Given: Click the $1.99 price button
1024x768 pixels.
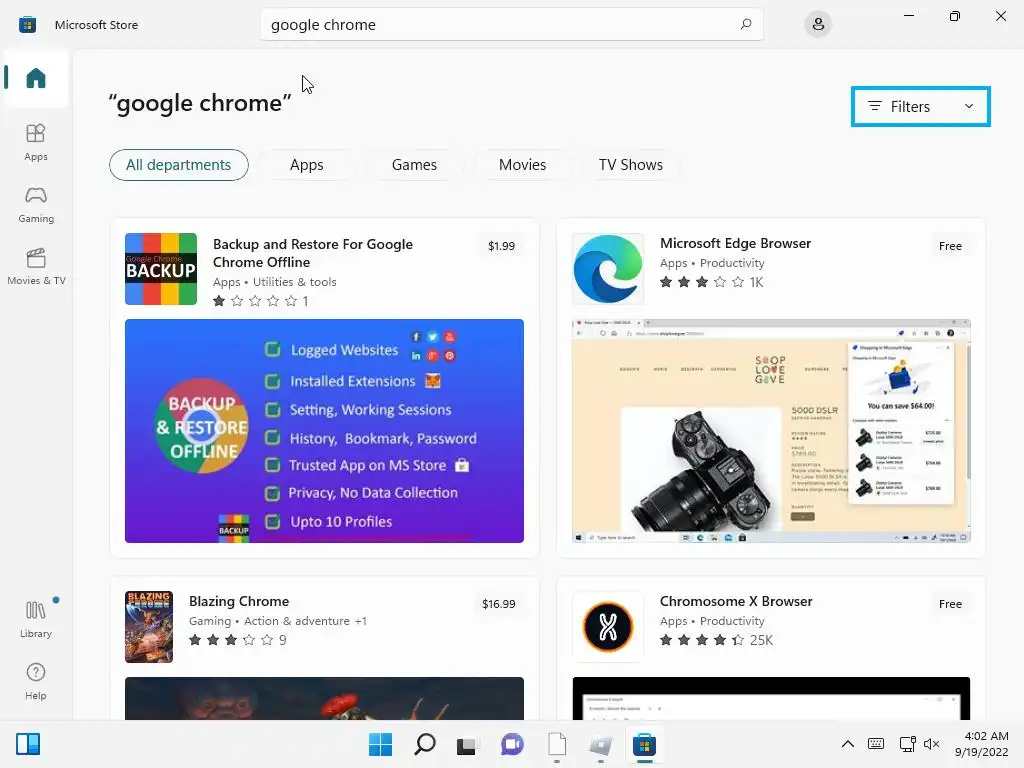Looking at the screenshot, I should pyautogui.click(x=501, y=246).
